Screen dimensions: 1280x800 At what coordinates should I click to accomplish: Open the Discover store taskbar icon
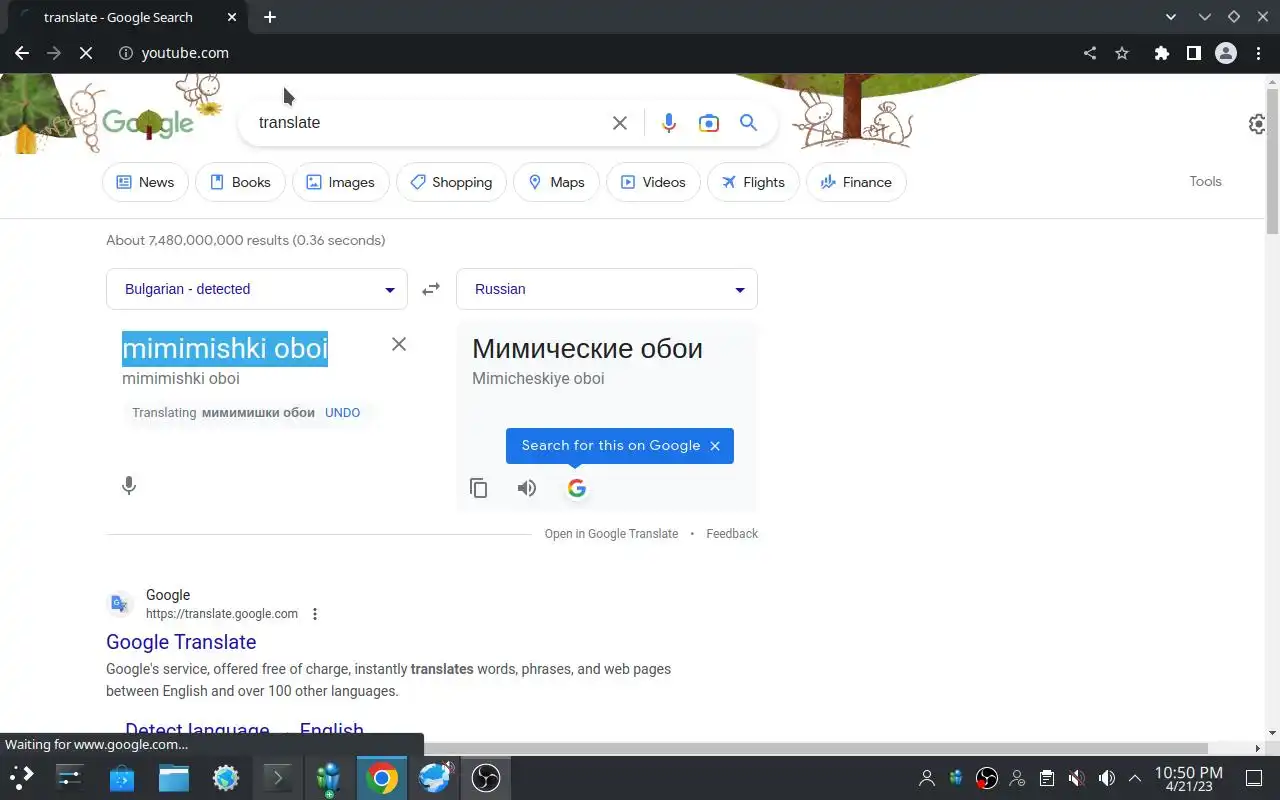(x=122, y=777)
